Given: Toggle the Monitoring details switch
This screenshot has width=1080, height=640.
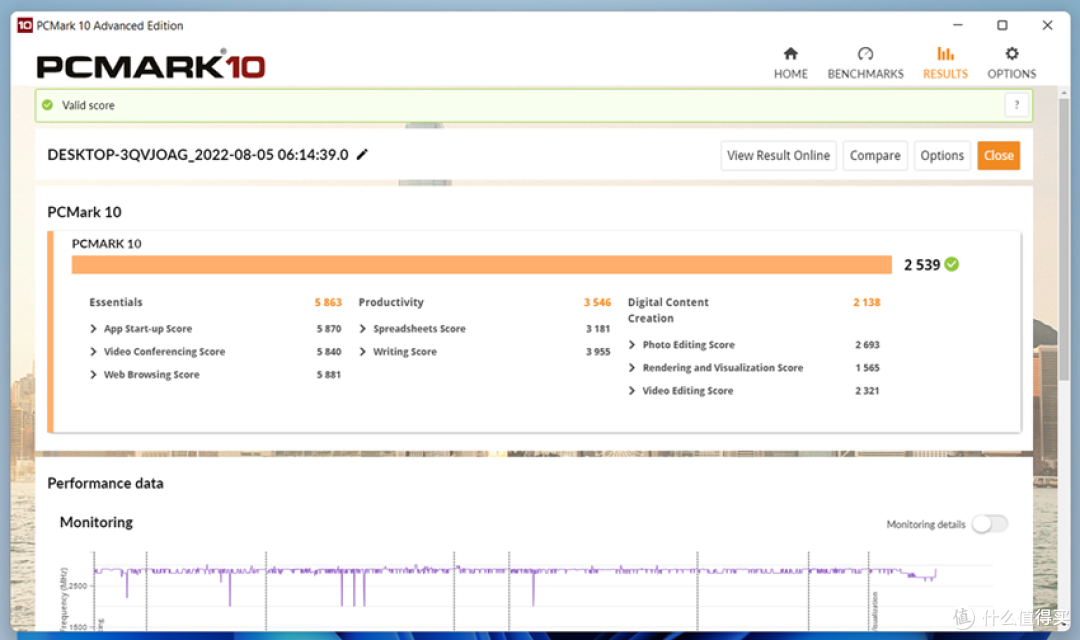Looking at the screenshot, I should (989, 524).
